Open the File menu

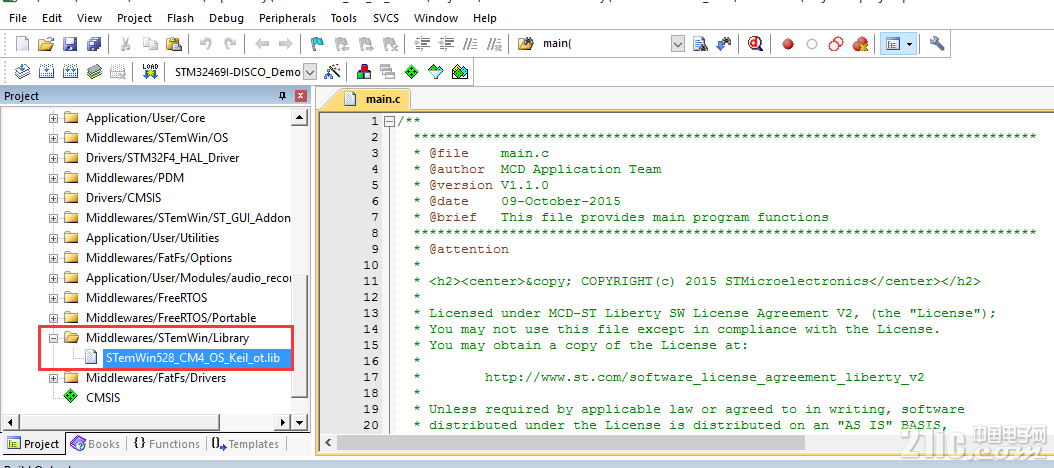tap(18, 18)
